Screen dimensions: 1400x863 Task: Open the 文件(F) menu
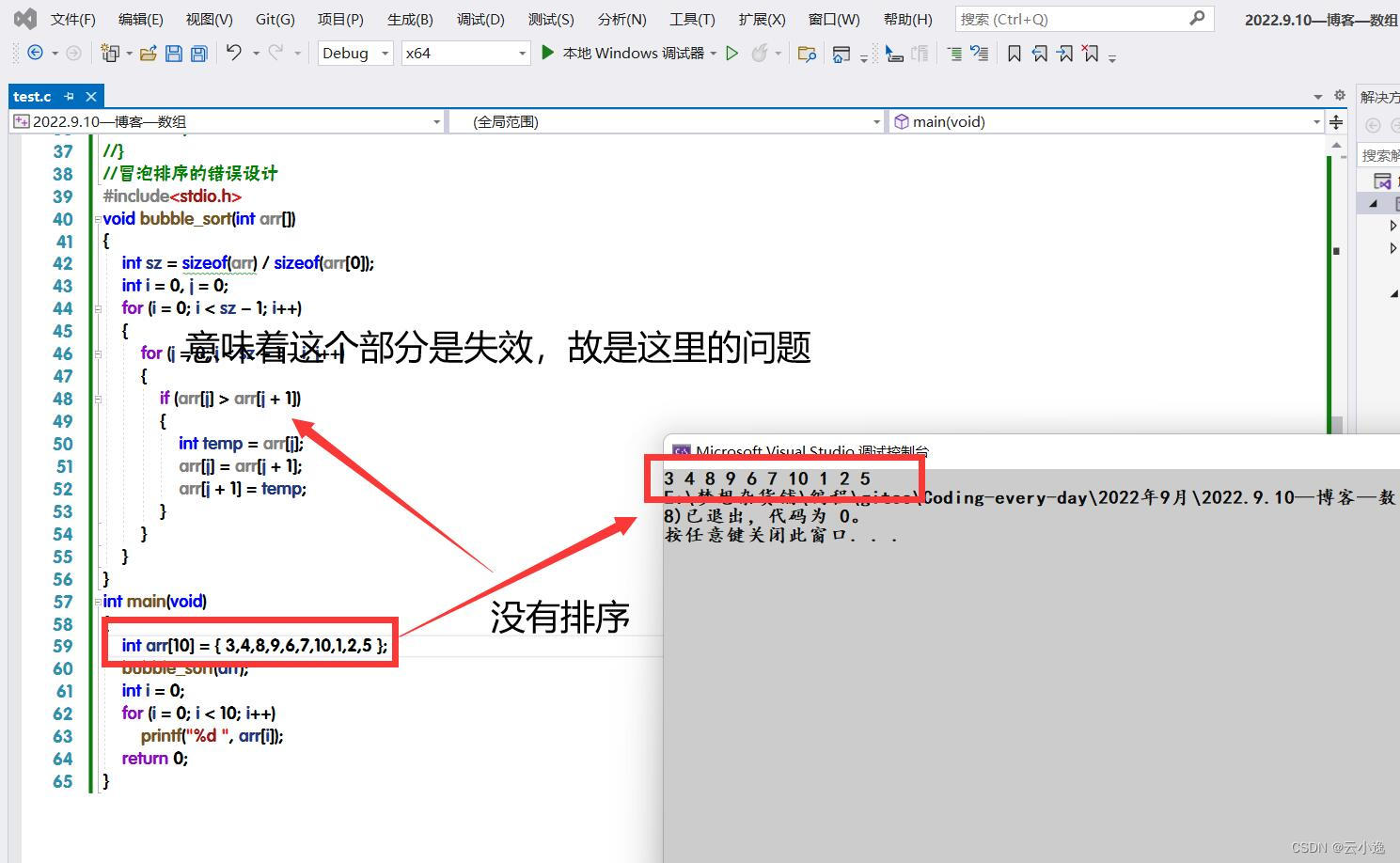[73, 19]
